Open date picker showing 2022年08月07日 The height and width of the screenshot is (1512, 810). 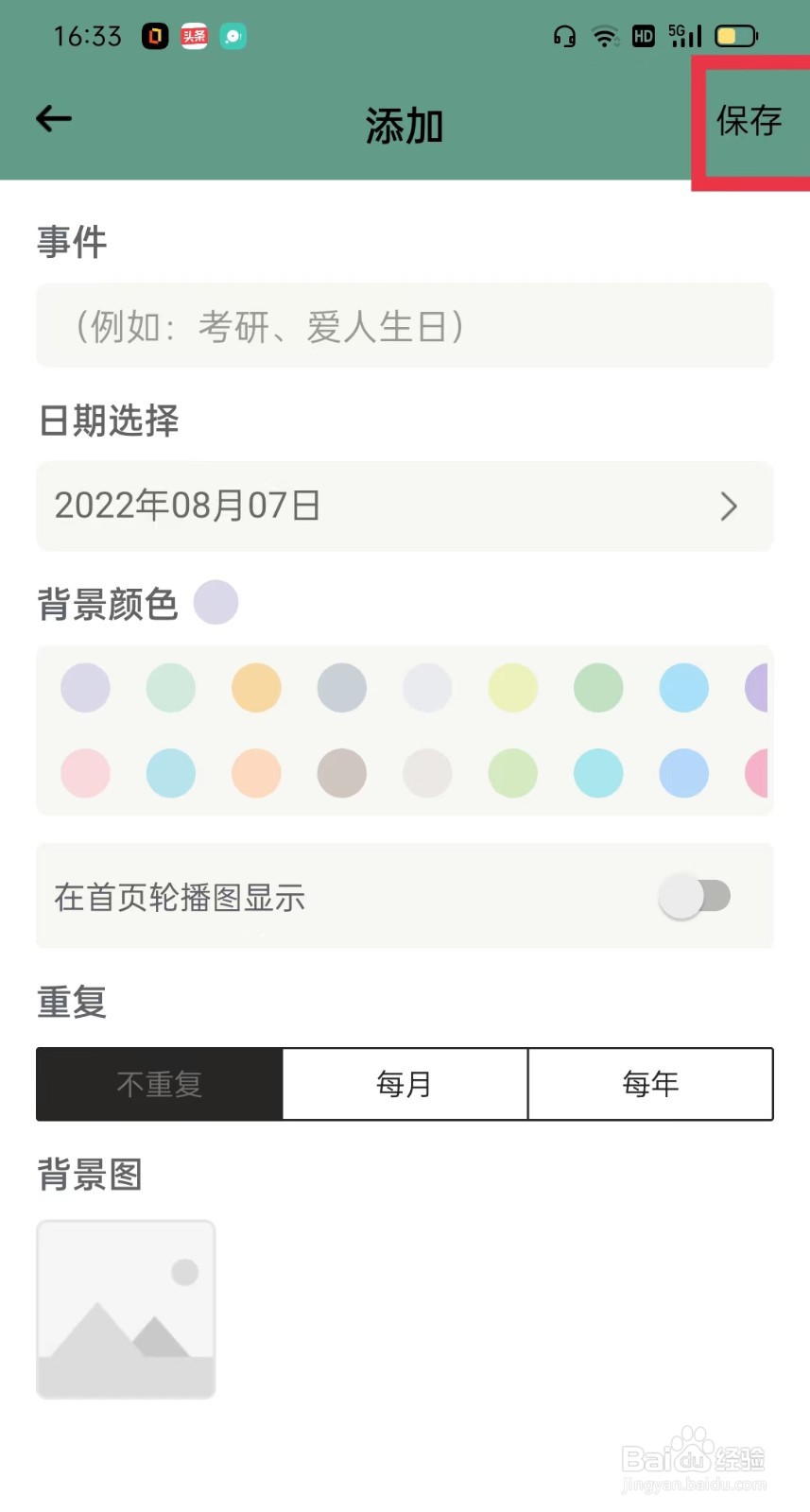[x=405, y=507]
